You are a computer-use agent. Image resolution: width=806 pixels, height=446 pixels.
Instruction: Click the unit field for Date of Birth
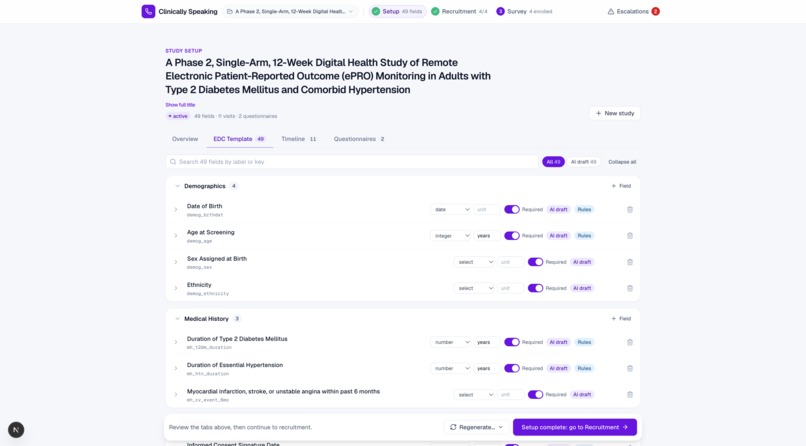(487, 210)
